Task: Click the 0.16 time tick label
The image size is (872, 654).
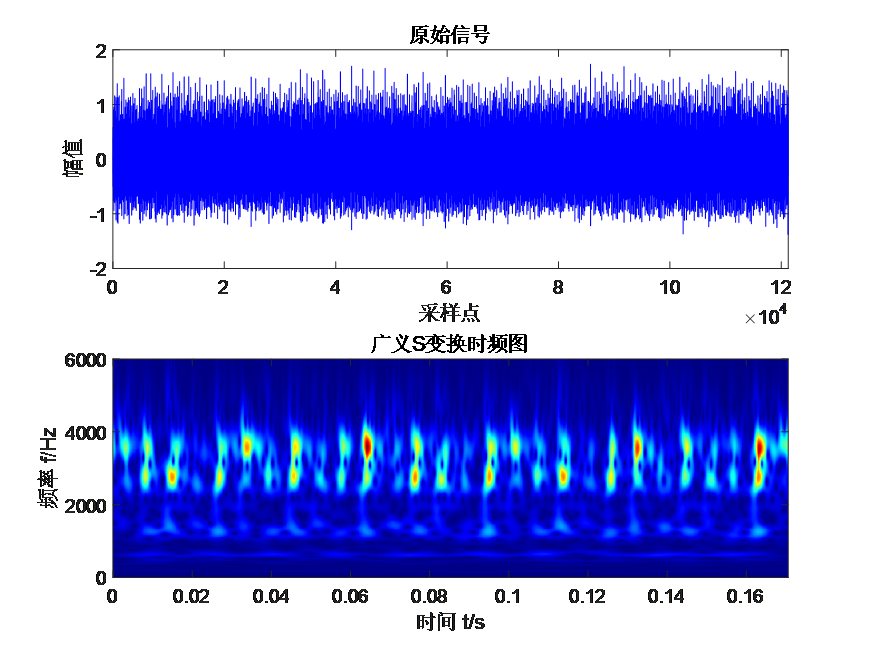Action: [745, 597]
